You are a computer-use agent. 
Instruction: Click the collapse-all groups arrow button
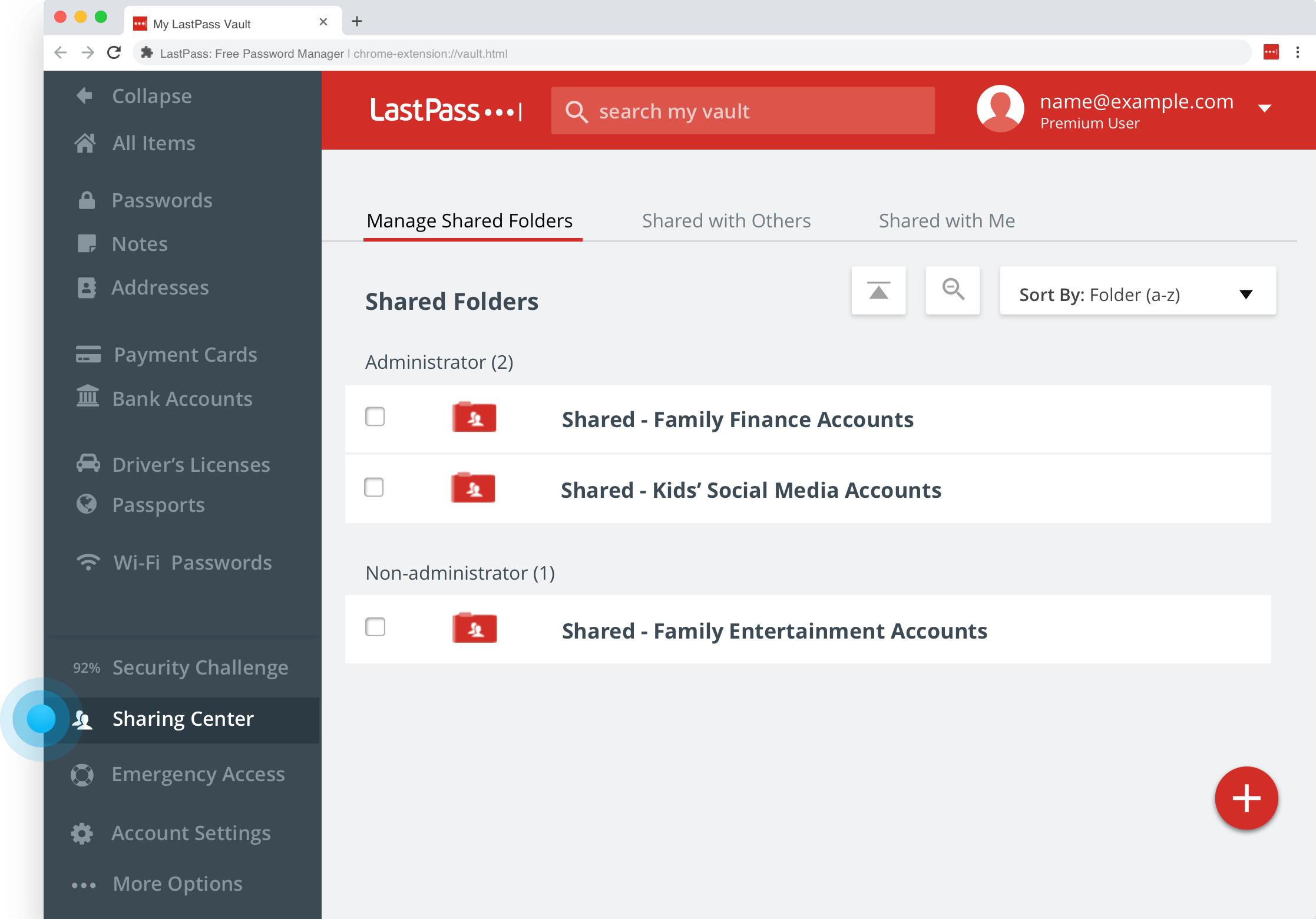coord(878,290)
